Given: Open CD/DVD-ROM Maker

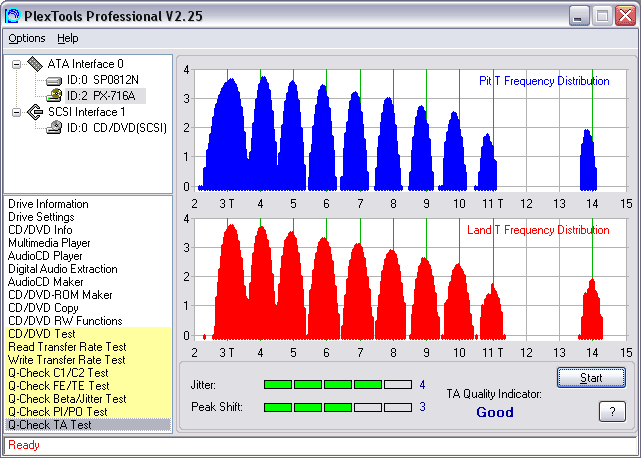Looking at the screenshot, I should 60,295.
